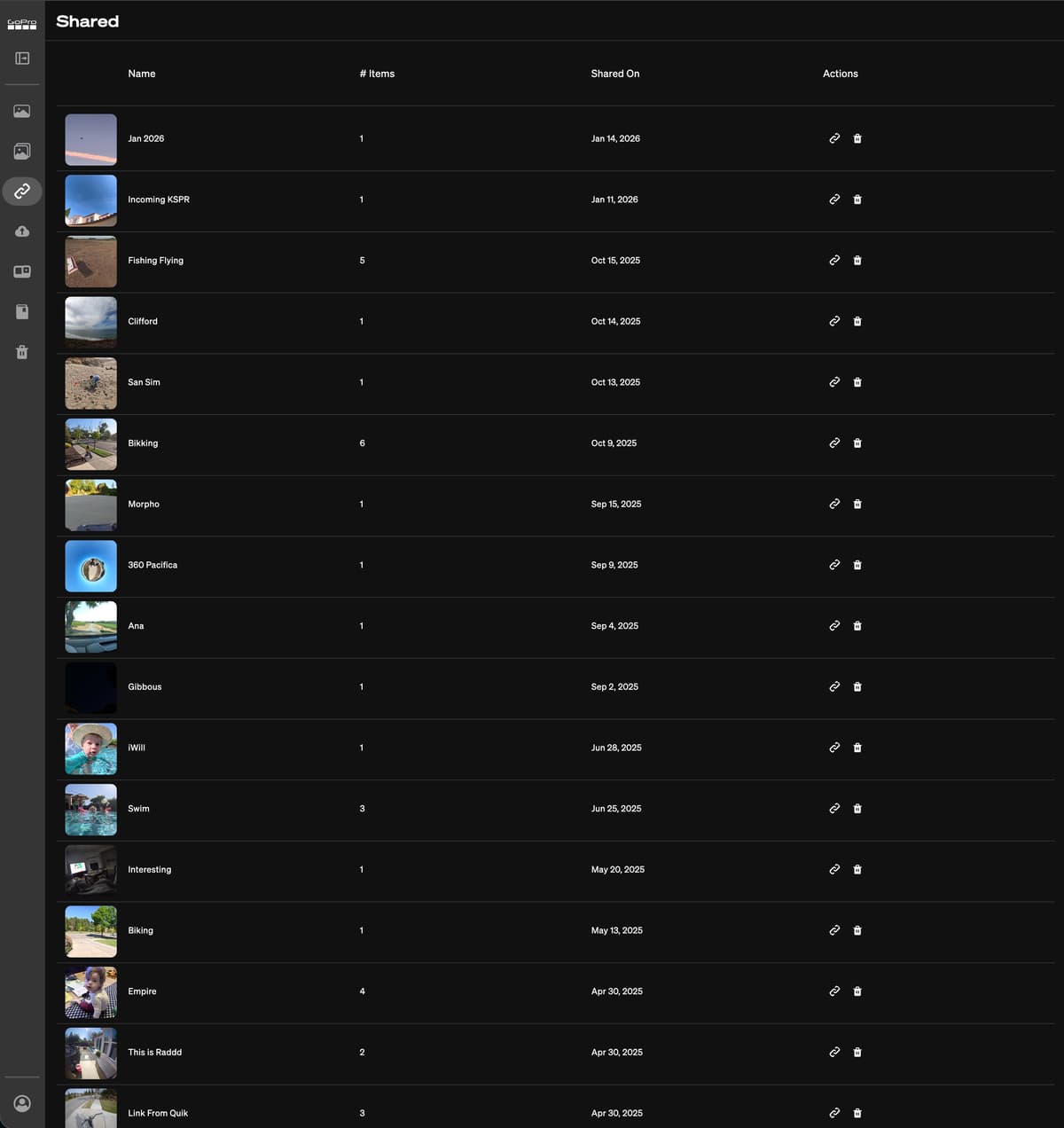
Task: Open the Trash sidebar icon
Action: (x=22, y=352)
